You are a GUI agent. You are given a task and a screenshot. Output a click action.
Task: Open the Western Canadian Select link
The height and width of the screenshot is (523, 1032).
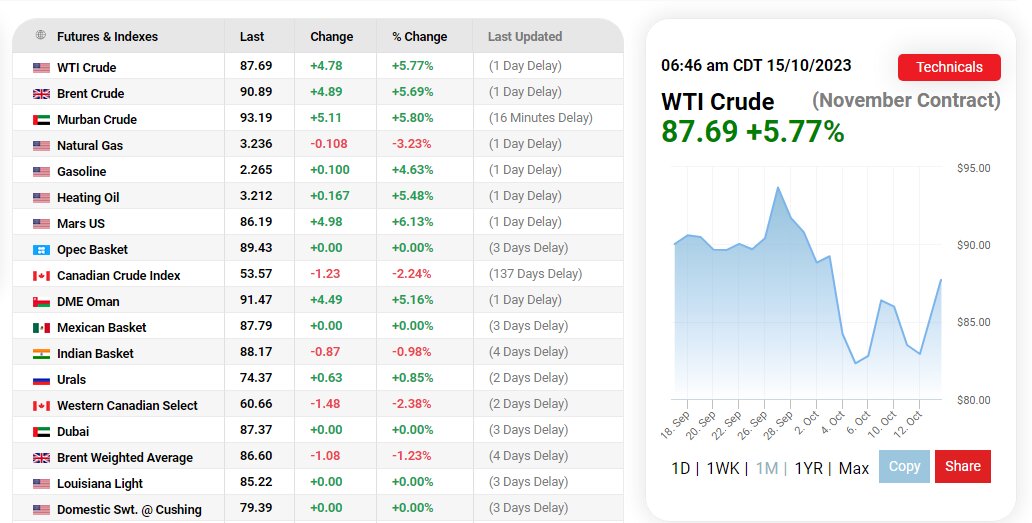click(x=127, y=406)
